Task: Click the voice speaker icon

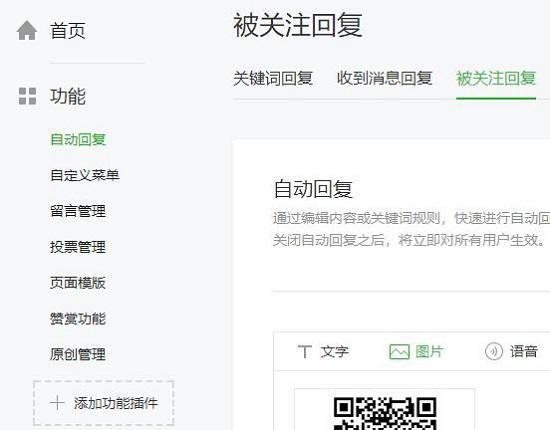Action: click(494, 351)
